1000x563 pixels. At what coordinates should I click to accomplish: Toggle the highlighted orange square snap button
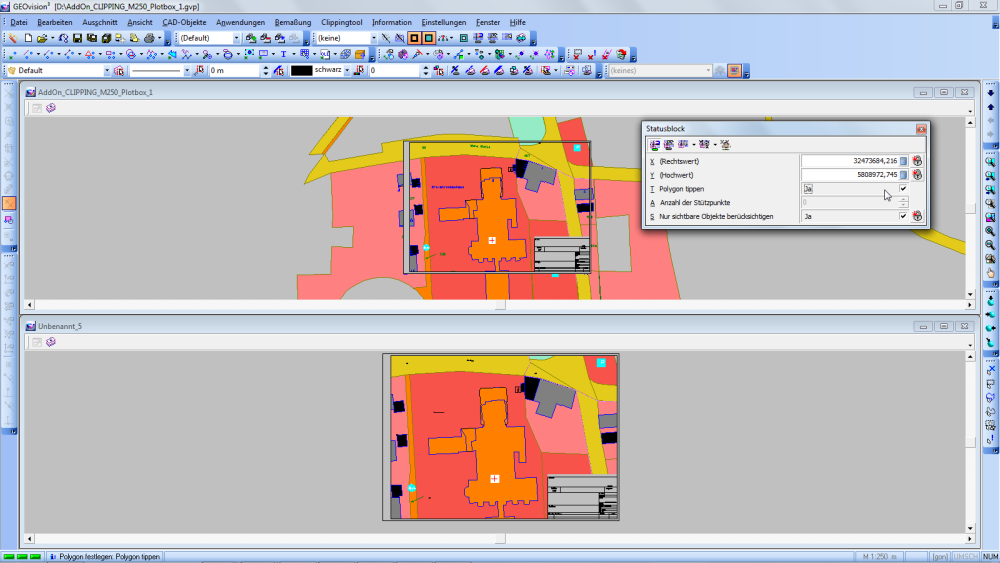click(x=413, y=38)
